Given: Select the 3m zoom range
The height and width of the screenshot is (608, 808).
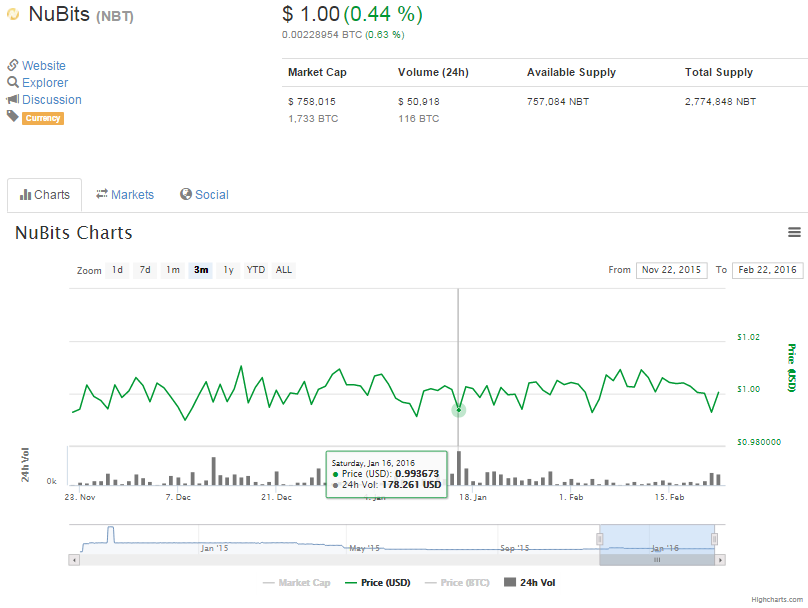Looking at the screenshot, I should point(201,270).
